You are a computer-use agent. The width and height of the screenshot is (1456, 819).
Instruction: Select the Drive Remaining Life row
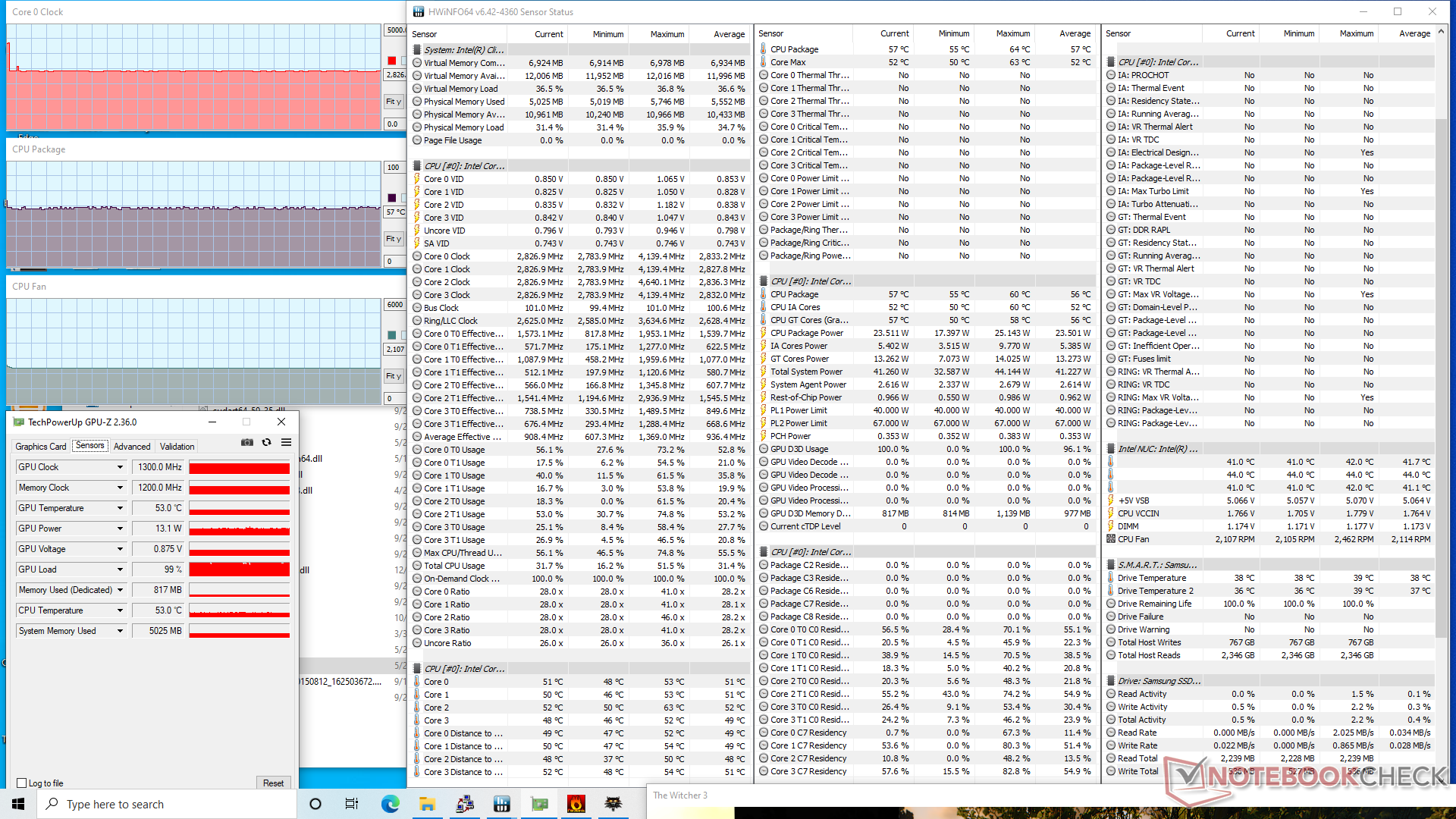pos(1269,604)
